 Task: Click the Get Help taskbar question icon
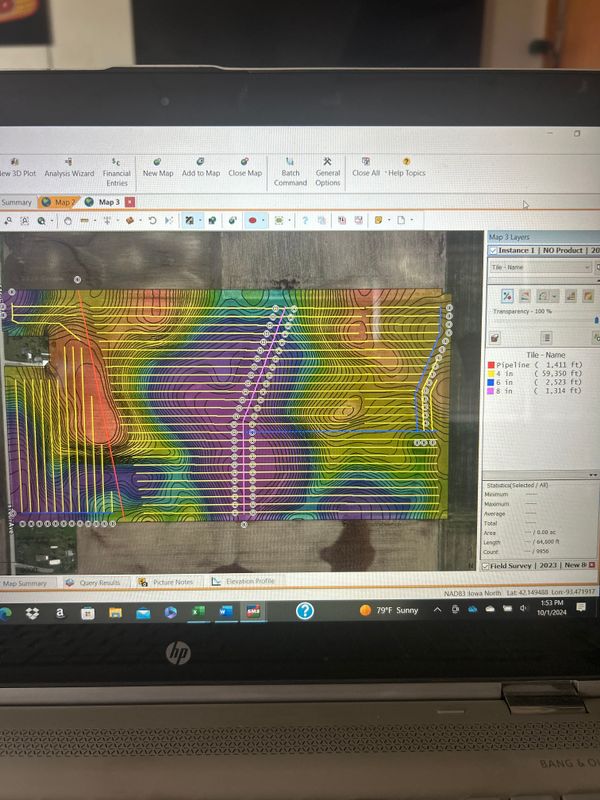click(x=305, y=611)
